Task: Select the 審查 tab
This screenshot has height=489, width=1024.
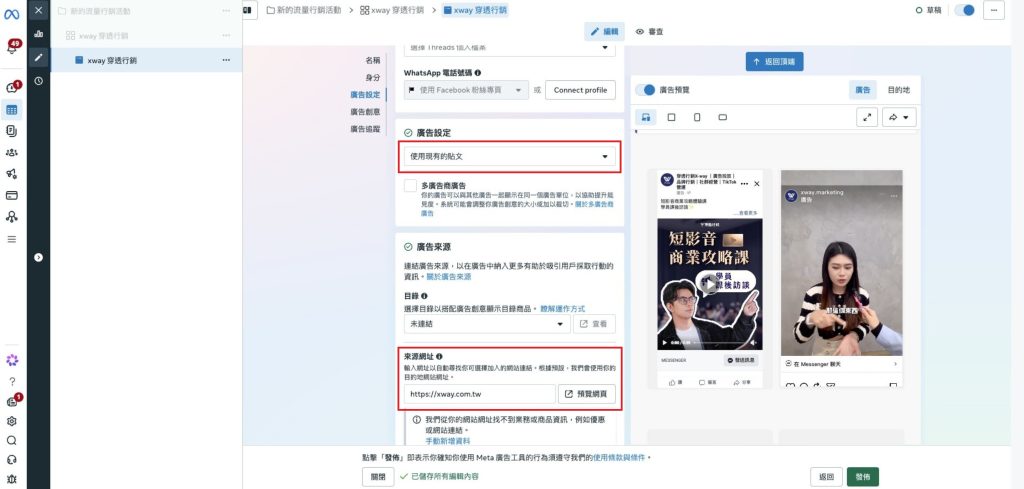Action: coord(650,31)
